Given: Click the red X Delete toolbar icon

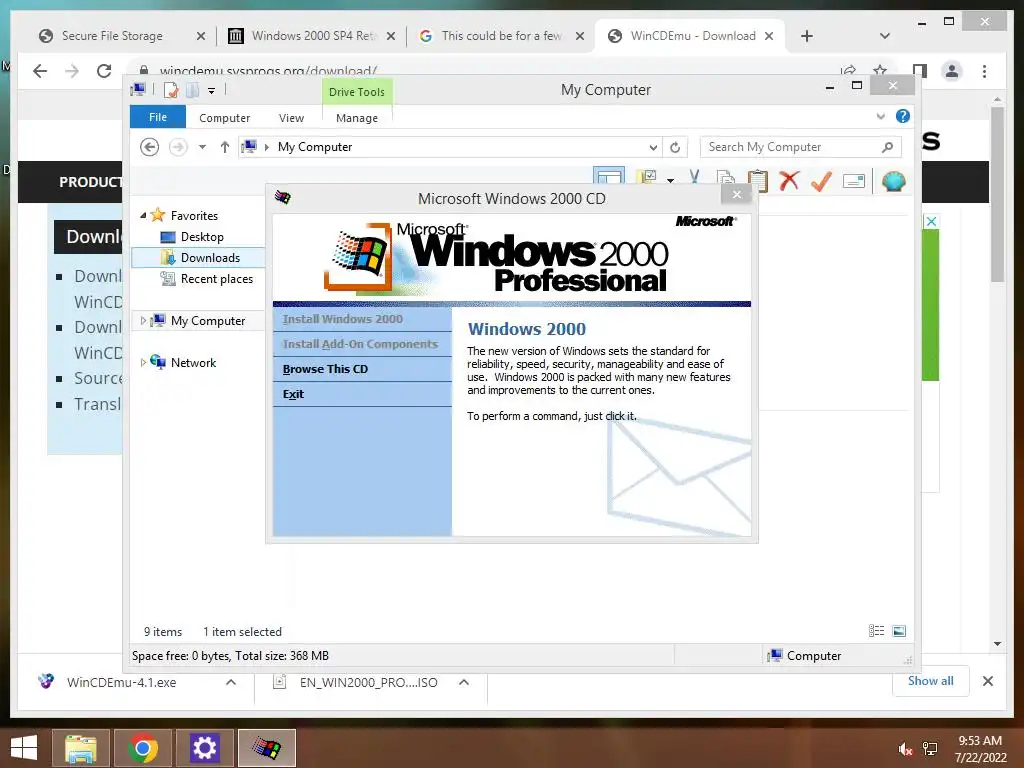Looking at the screenshot, I should (x=789, y=180).
